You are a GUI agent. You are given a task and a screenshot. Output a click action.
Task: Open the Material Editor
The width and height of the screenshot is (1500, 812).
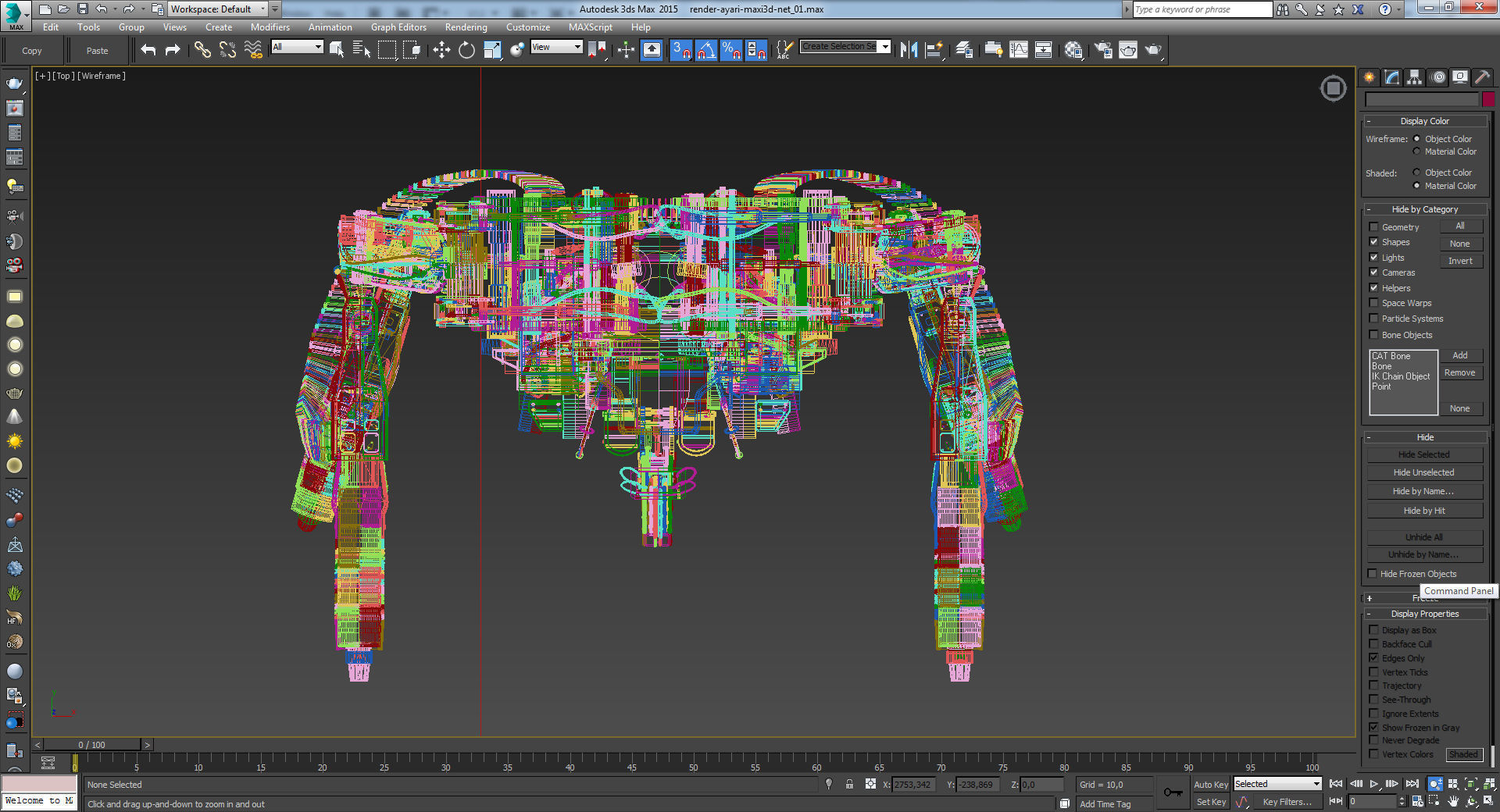[1073, 50]
